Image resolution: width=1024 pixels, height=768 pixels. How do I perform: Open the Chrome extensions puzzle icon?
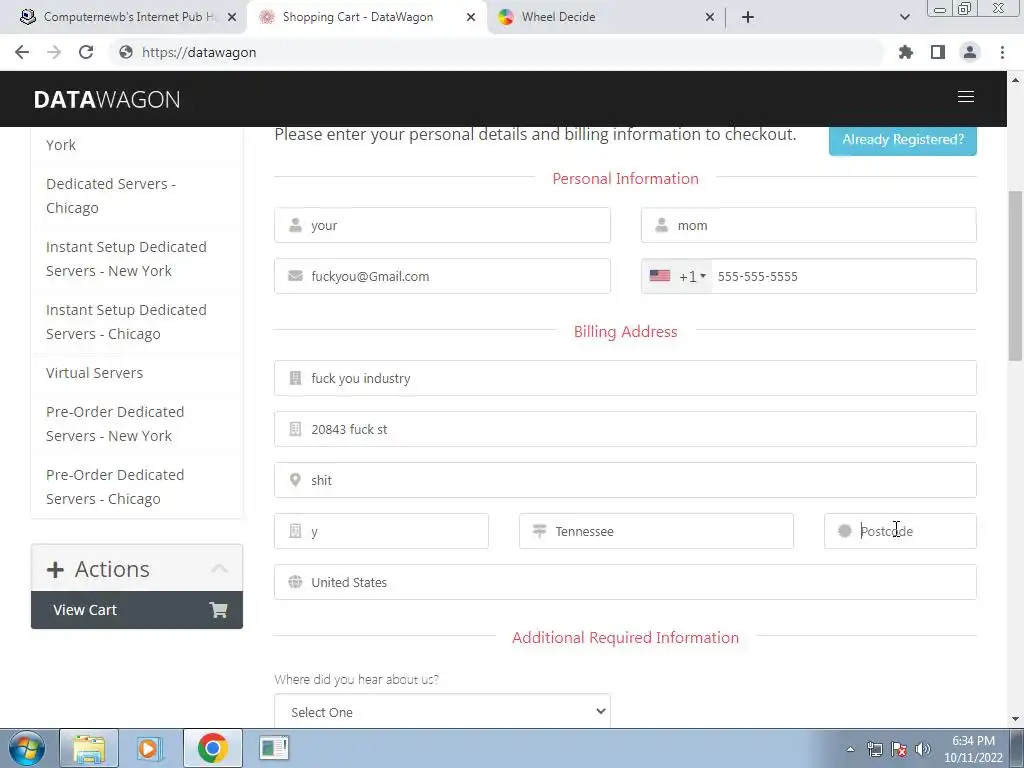coord(906,52)
